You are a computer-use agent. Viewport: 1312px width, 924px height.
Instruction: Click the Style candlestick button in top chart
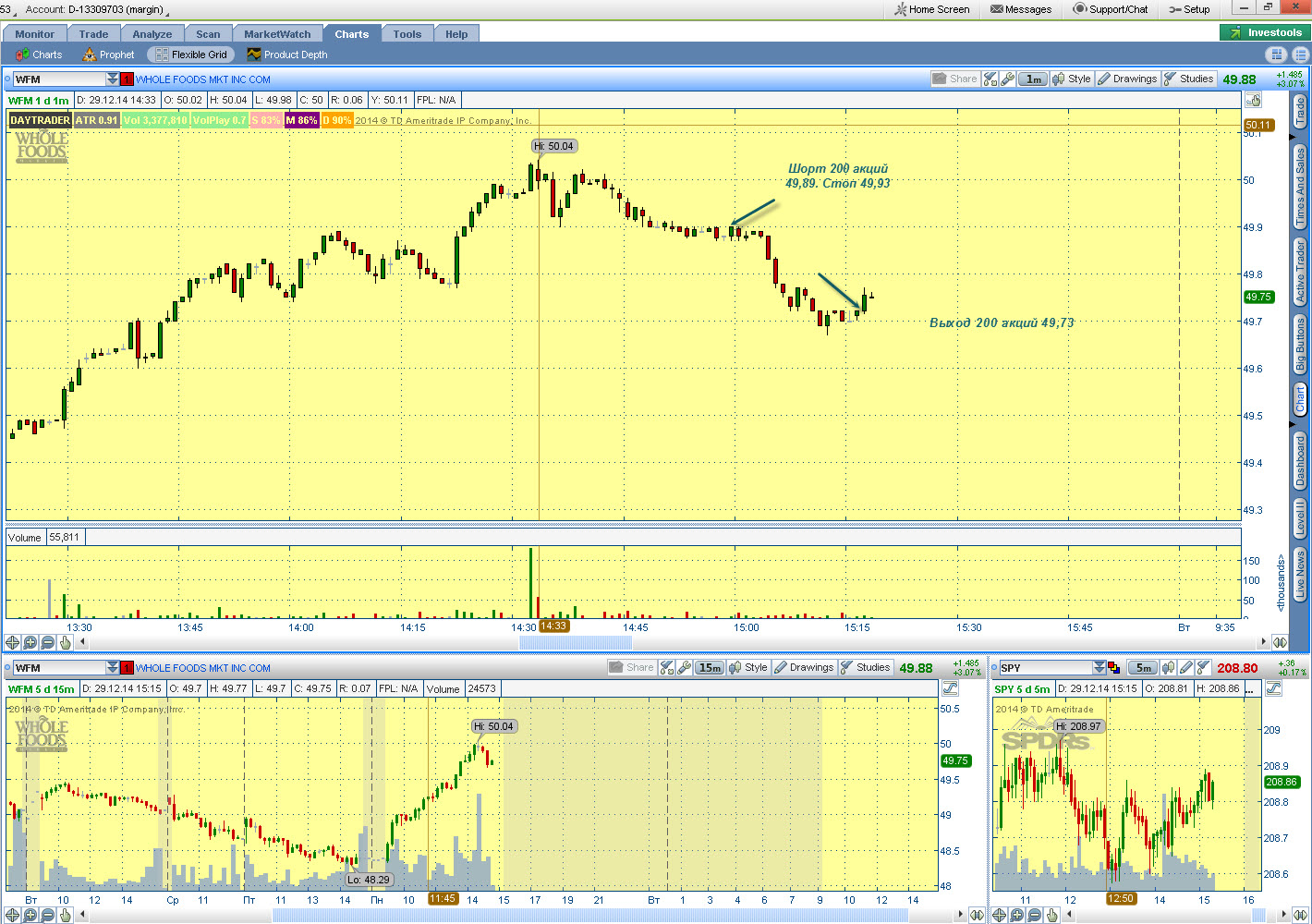pos(1072,79)
